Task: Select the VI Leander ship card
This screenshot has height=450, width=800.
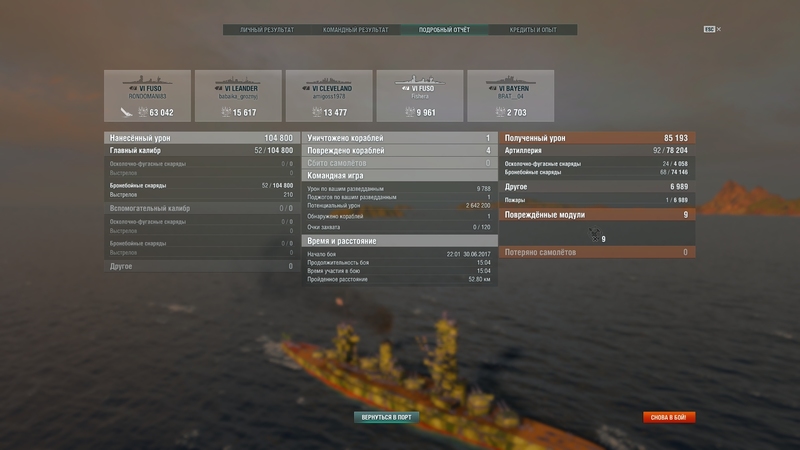Action: 238,96
